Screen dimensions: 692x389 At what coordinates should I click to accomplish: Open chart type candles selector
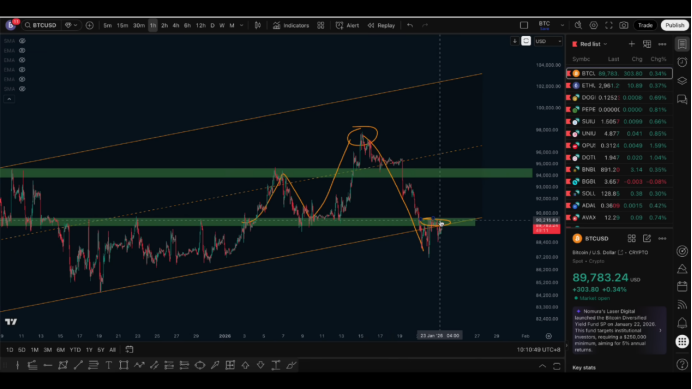point(258,26)
